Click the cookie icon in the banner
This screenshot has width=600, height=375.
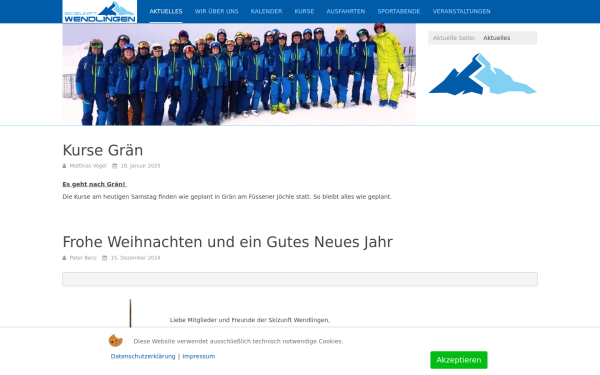click(116, 340)
